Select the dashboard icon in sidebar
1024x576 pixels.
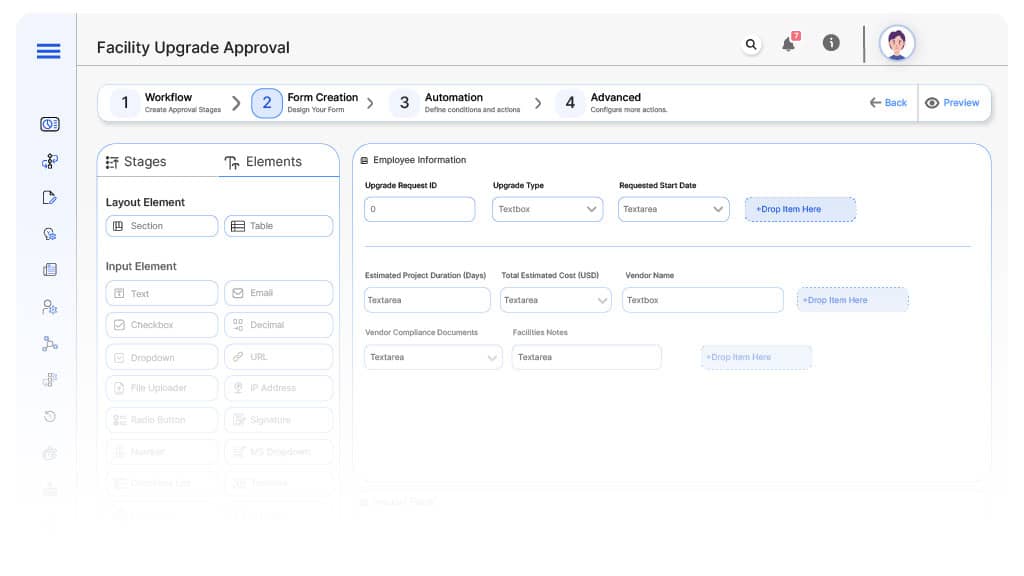(x=49, y=124)
